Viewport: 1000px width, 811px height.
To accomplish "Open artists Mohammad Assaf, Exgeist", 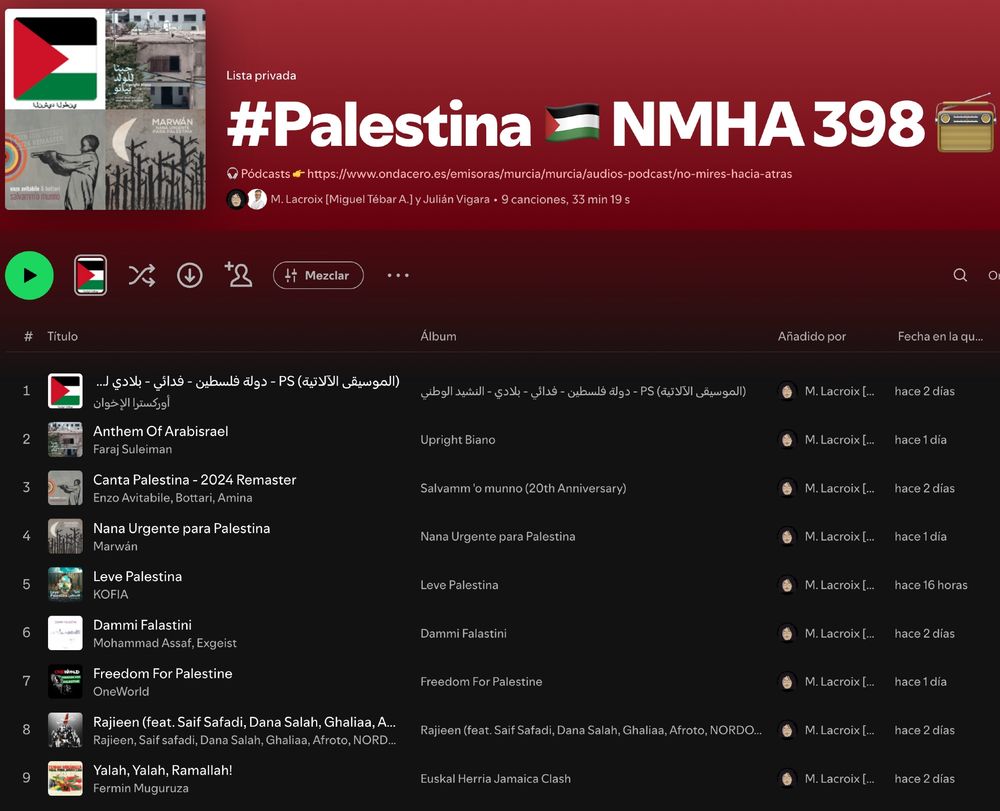I will click(x=165, y=643).
